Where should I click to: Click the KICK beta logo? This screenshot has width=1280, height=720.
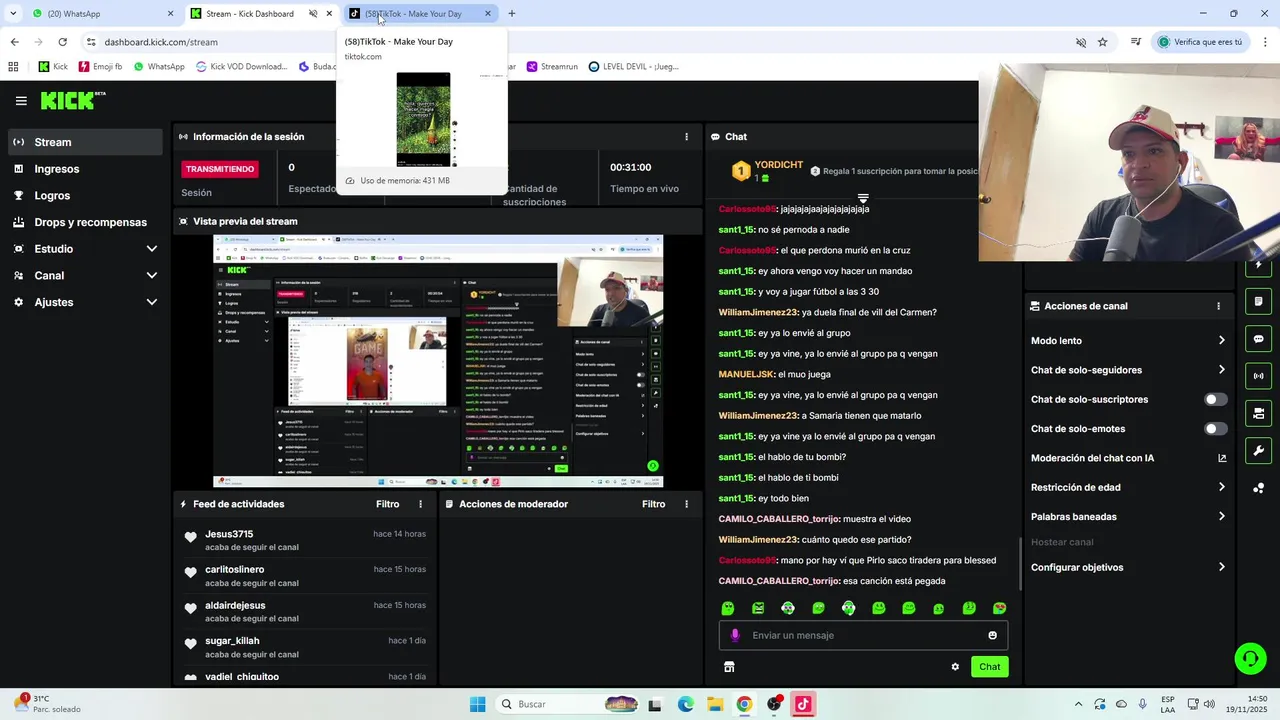click(x=73, y=100)
